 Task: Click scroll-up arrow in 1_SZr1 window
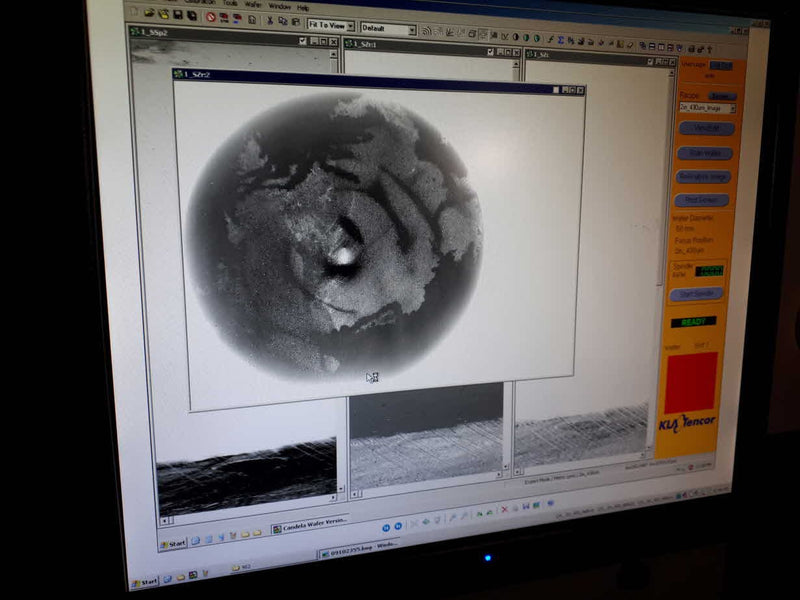coord(515,64)
